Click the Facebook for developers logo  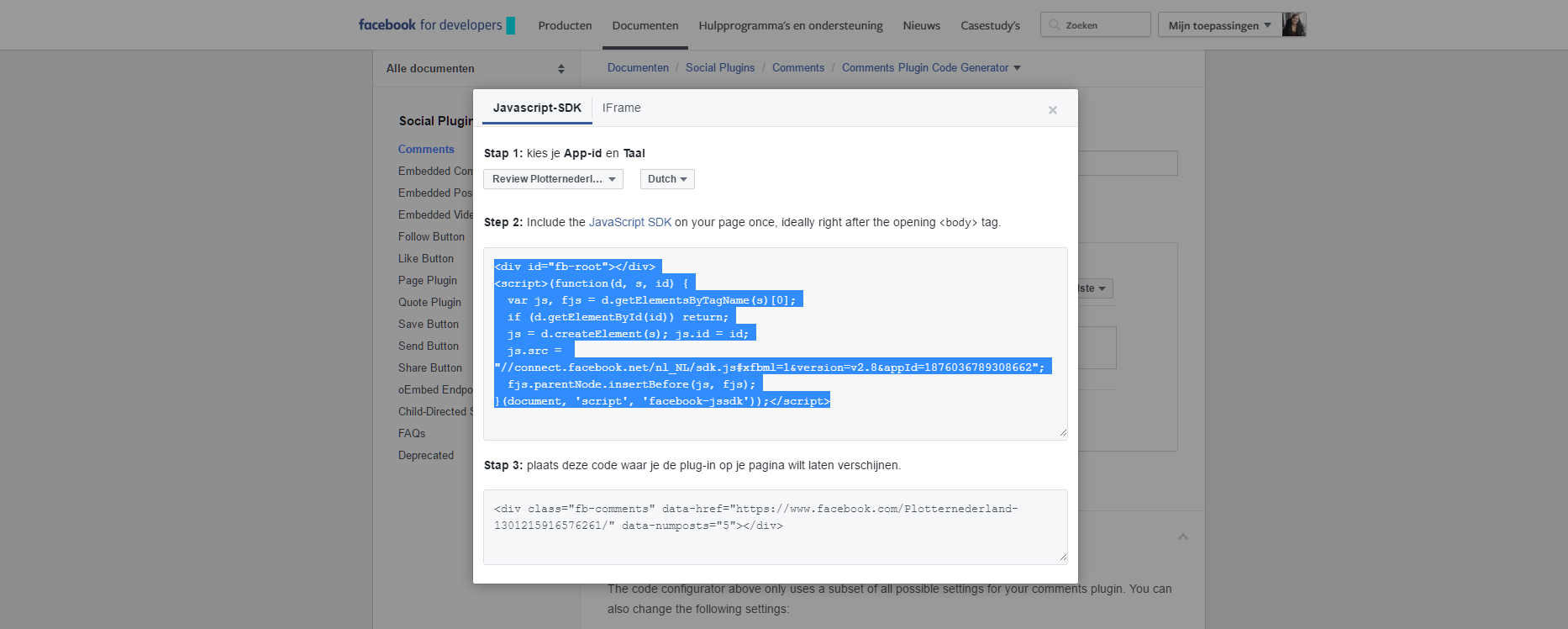pos(436,25)
